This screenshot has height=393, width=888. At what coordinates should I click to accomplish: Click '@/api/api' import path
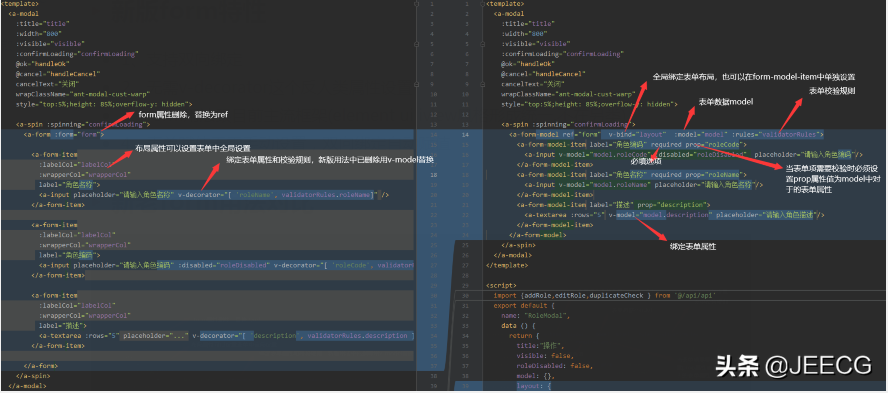point(694,296)
